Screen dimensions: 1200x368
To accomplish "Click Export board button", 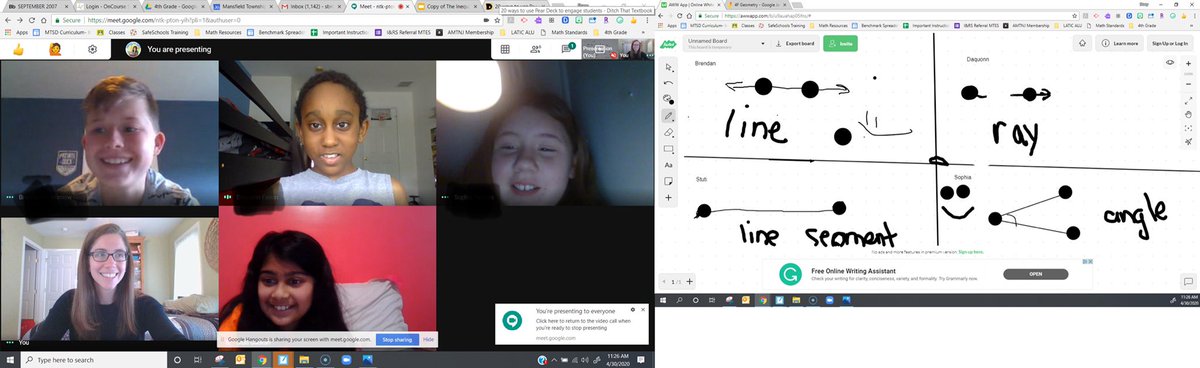I will (x=795, y=44).
